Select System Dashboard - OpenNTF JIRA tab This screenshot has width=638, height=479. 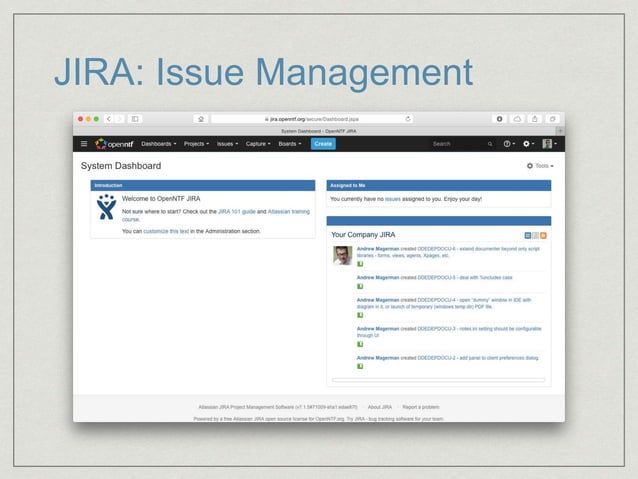pyautogui.click(x=319, y=131)
